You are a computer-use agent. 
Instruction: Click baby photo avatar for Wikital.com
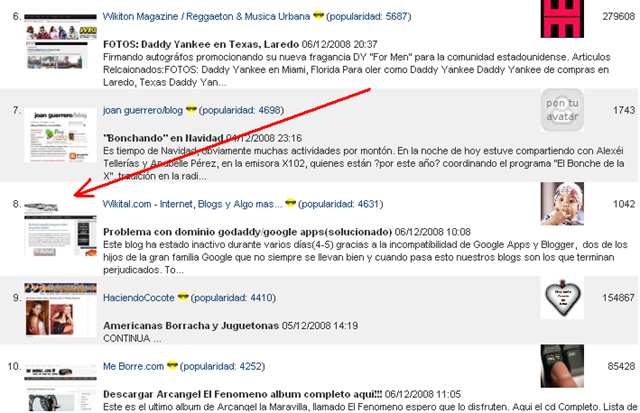[x=562, y=204]
